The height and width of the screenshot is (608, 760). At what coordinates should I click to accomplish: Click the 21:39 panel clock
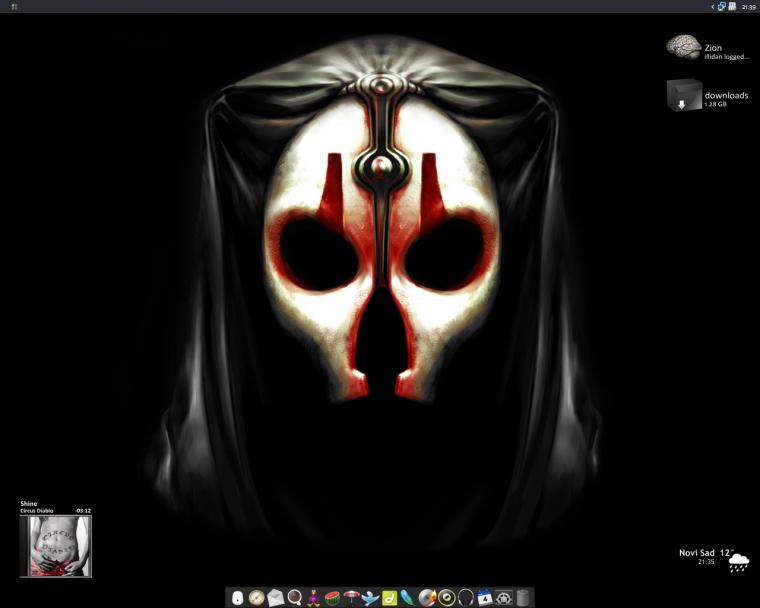point(749,7)
